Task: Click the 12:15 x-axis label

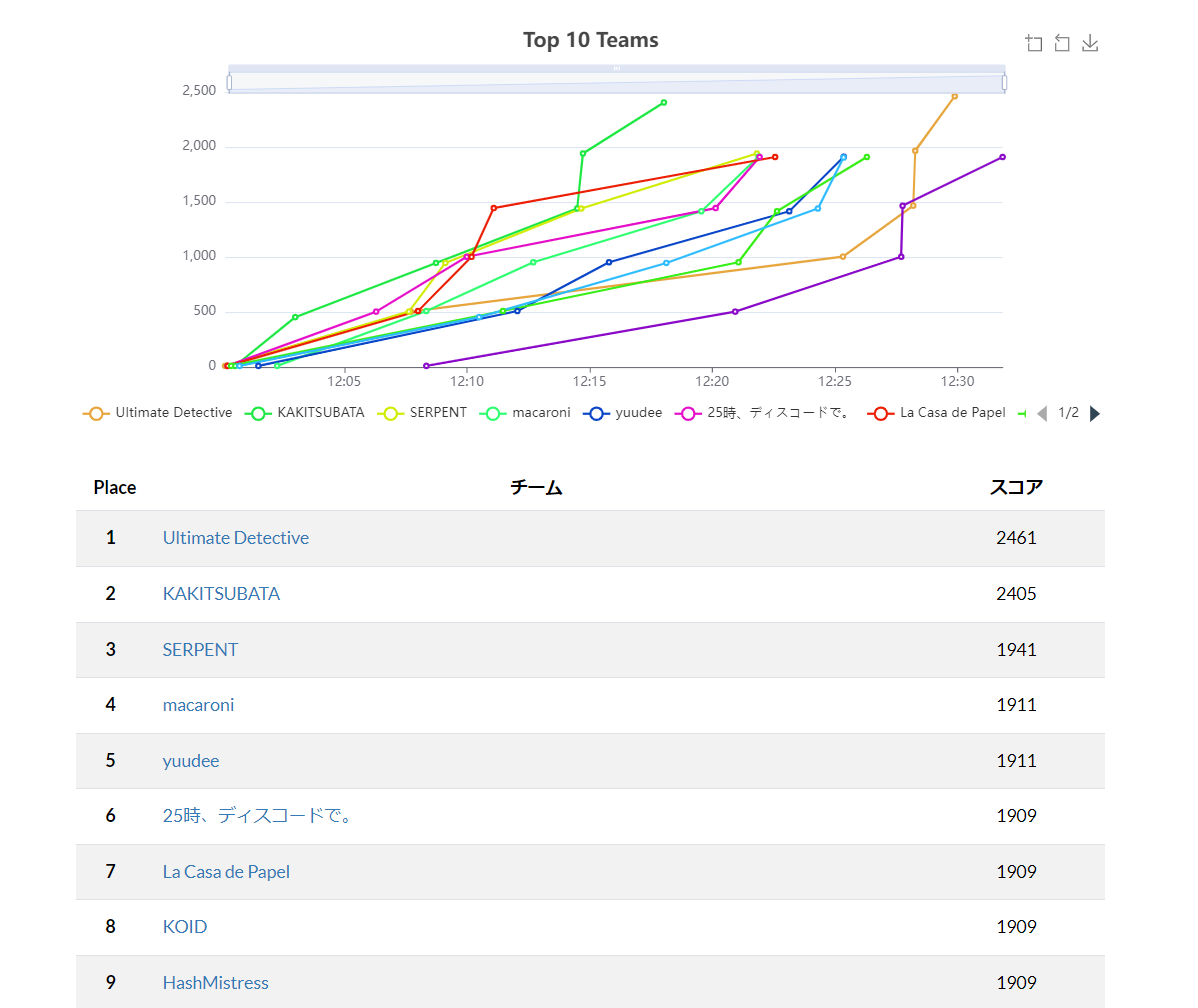Action: click(589, 381)
